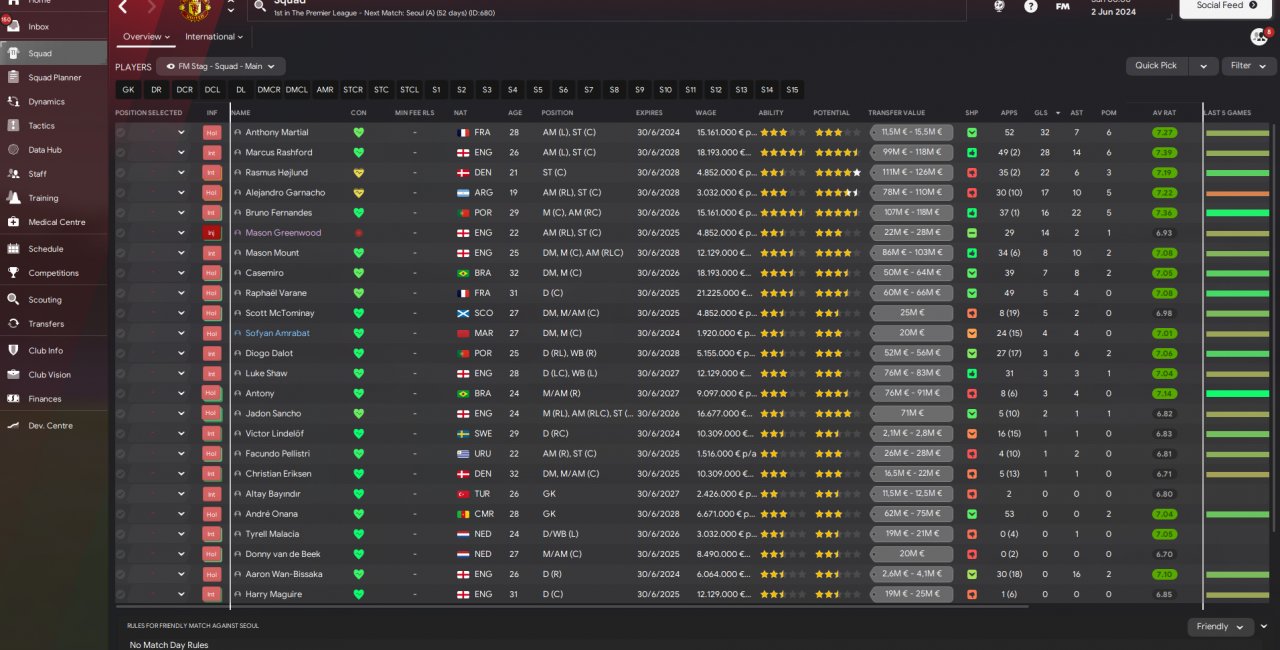The width and height of the screenshot is (1280, 650).
Task: Click the search magnifier icon
Action: coord(259,5)
